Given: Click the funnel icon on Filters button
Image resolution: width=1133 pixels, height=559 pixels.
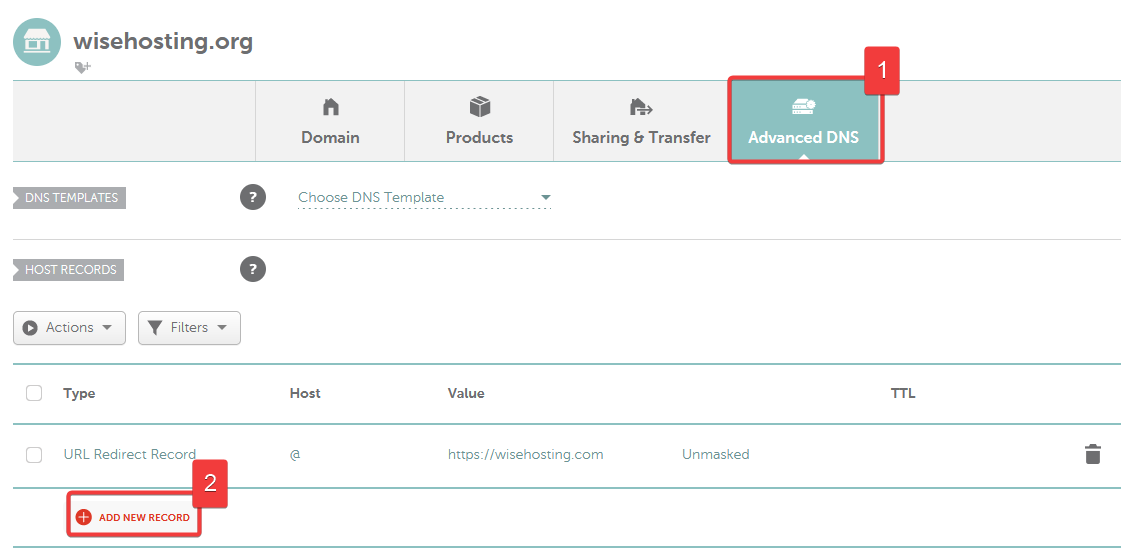Looking at the screenshot, I should (x=155, y=328).
